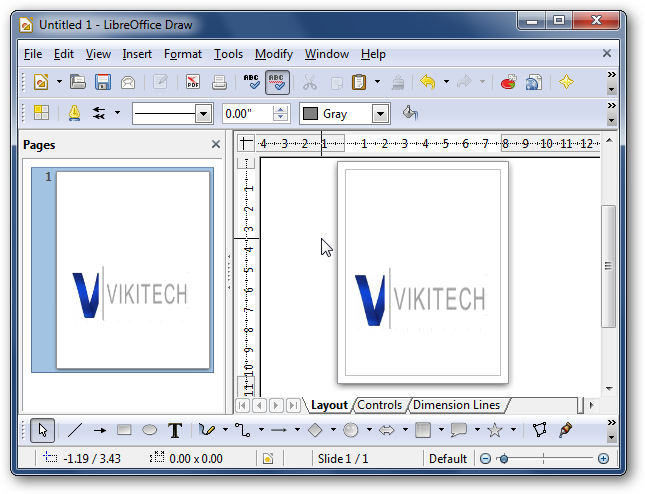Click the Area fill bucket icon

pos(410,113)
